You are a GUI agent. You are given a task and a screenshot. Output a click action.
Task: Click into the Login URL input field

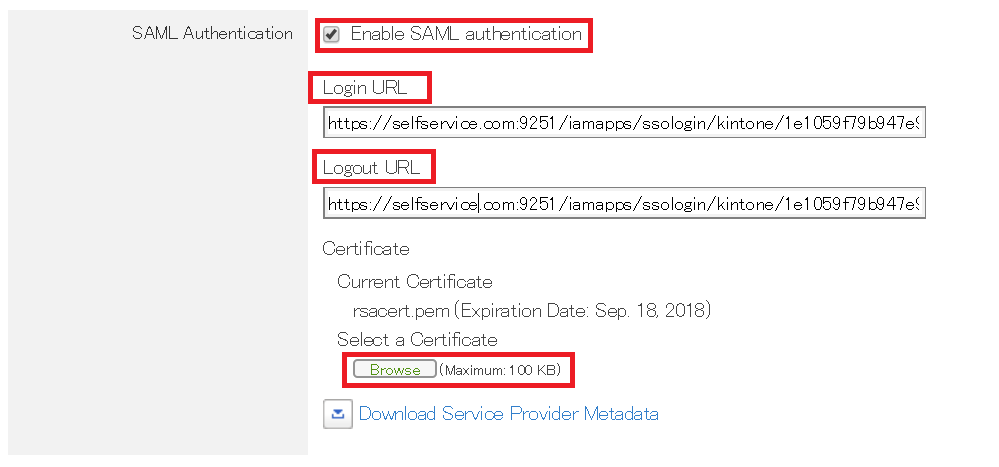click(623, 123)
